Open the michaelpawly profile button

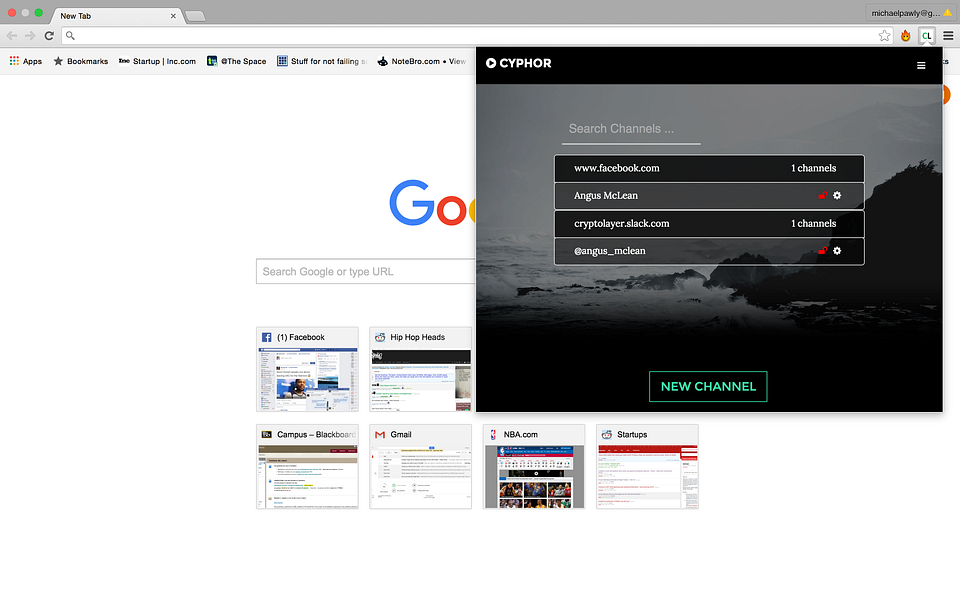910,13
